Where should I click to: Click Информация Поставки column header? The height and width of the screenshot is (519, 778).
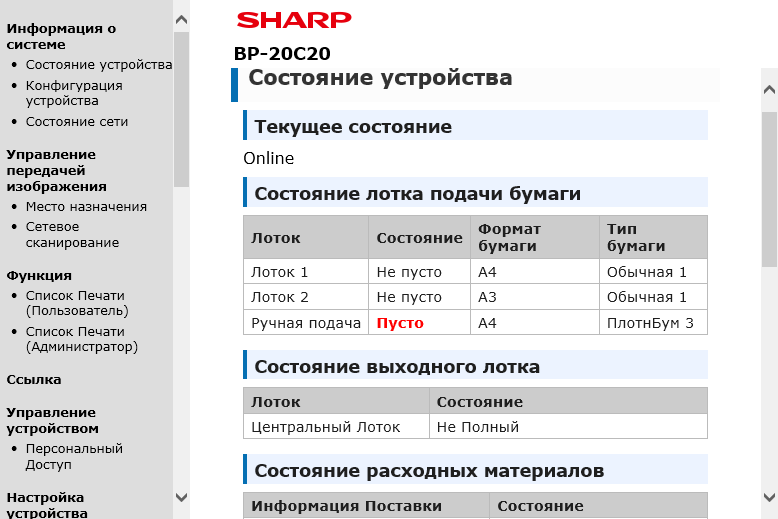[366, 506]
